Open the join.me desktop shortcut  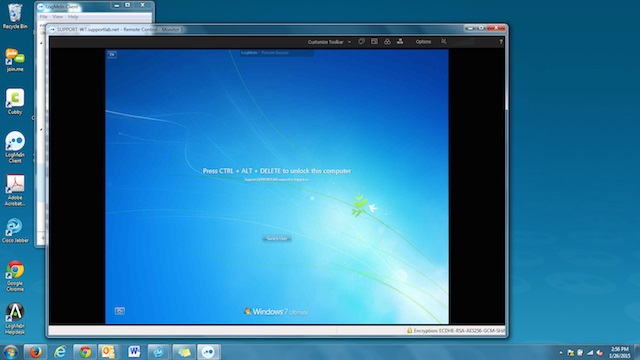click(15, 60)
